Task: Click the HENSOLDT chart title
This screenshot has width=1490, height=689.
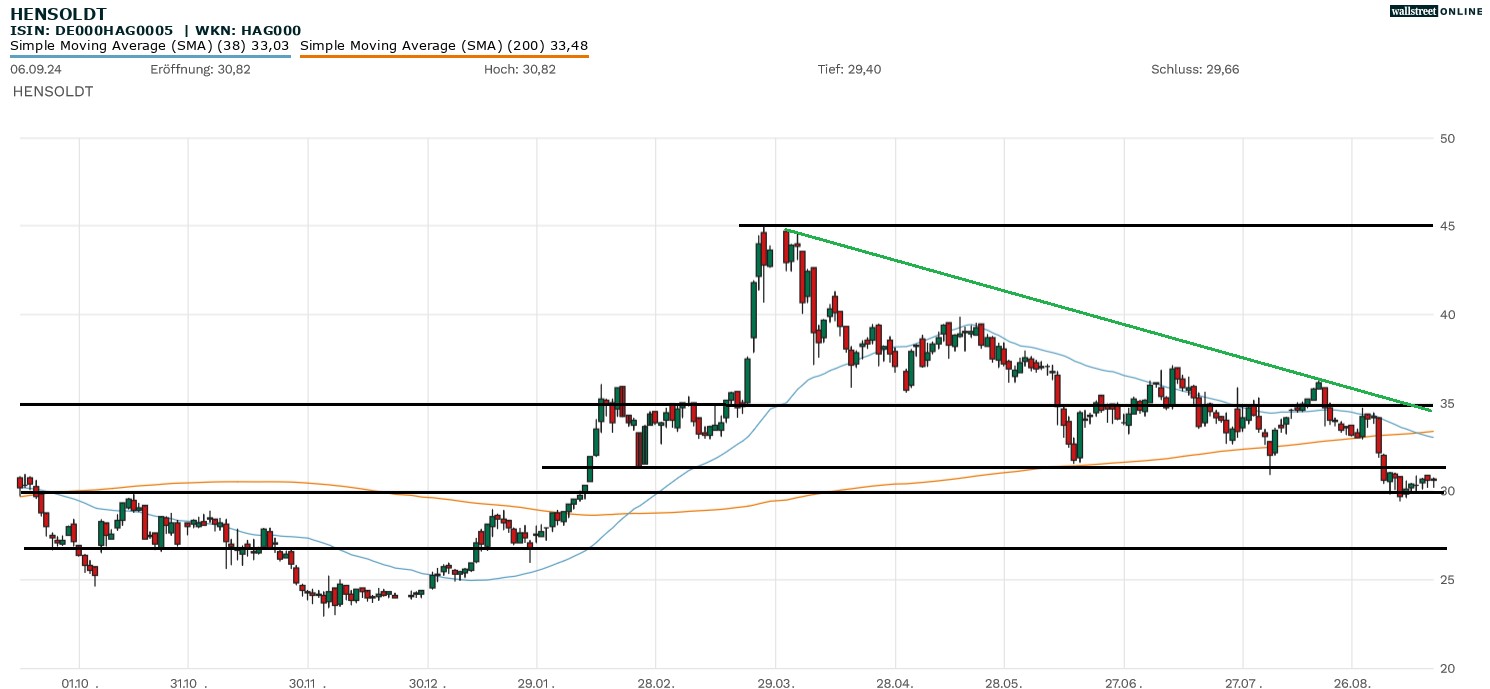Action: tap(58, 15)
